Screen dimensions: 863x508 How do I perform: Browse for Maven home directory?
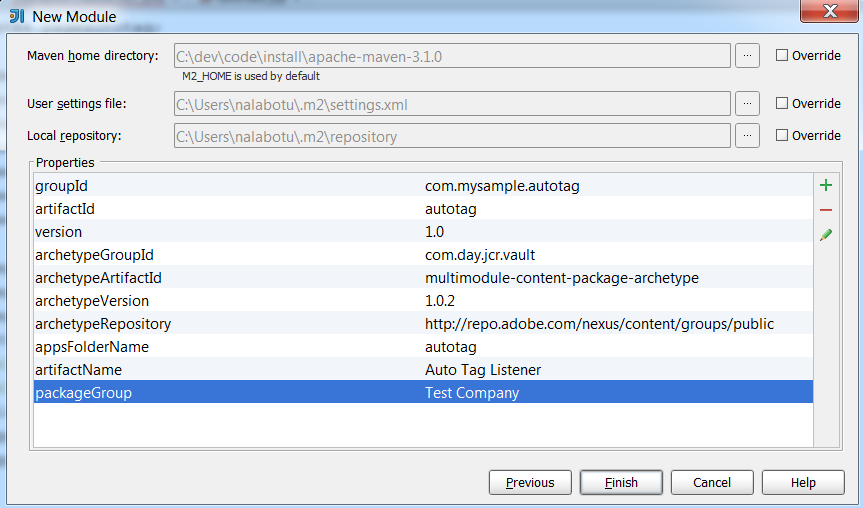(747, 55)
